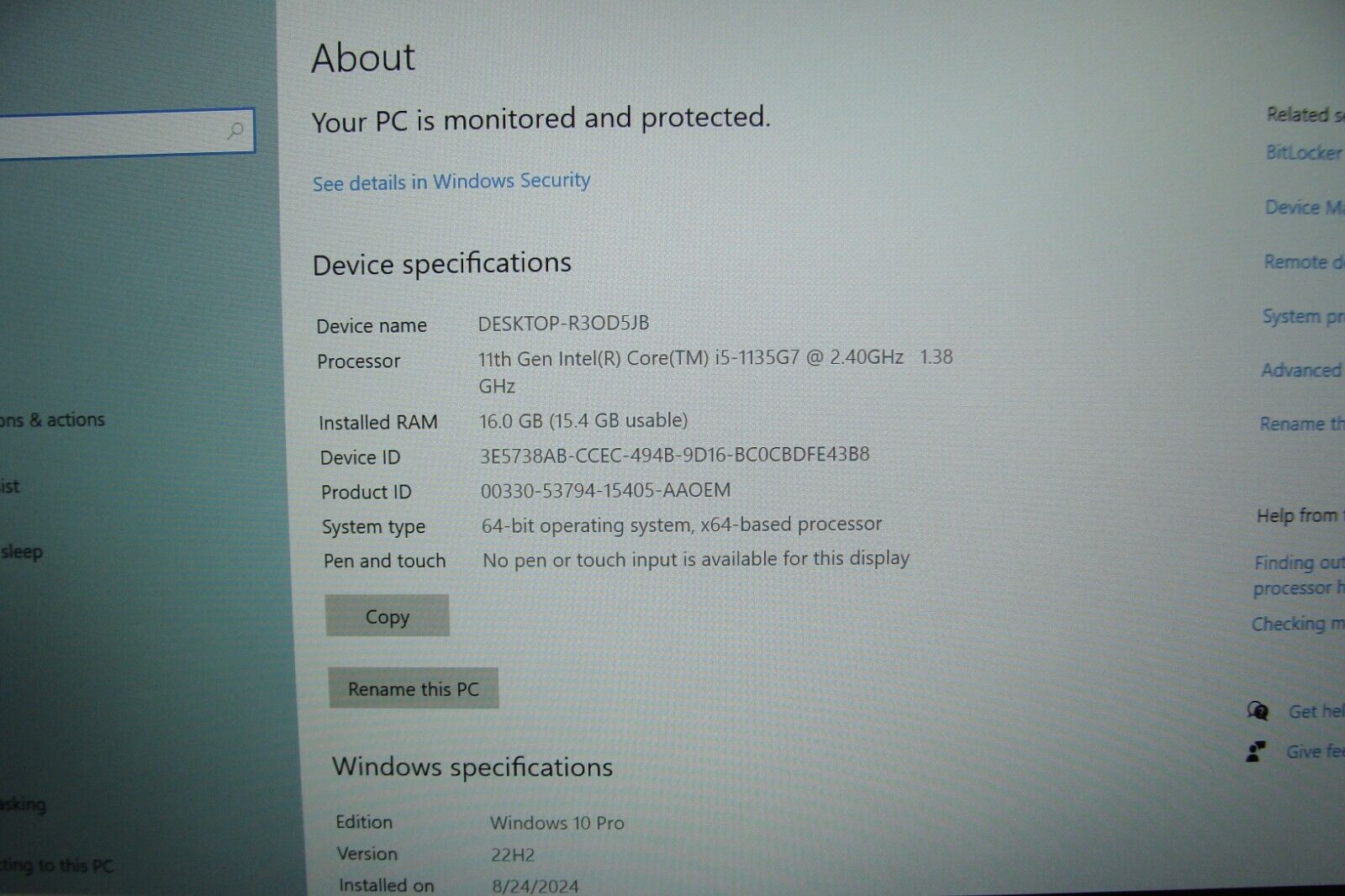
Task: Click the search magnifier icon in Settings
Action: (235, 130)
